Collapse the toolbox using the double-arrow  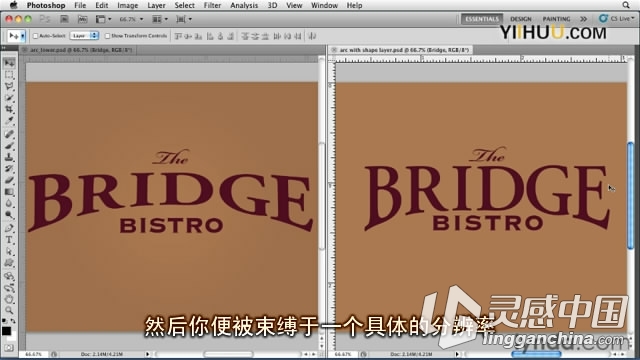pos(4,48)
